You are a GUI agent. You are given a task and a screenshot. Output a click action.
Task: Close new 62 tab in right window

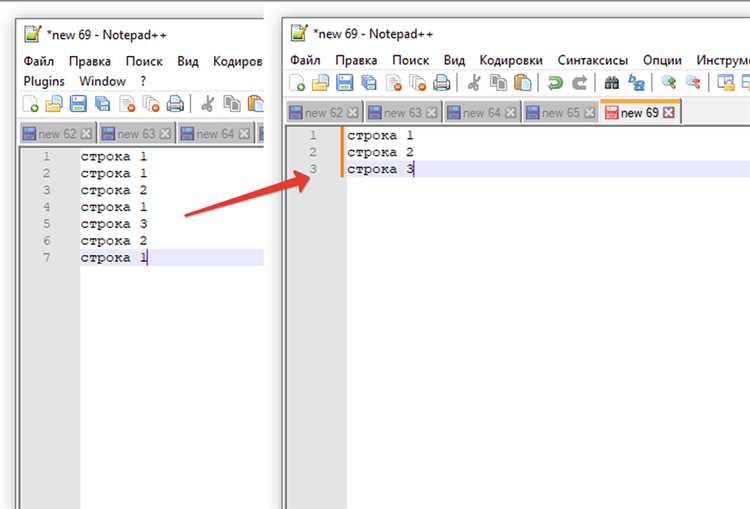(353, 113)
